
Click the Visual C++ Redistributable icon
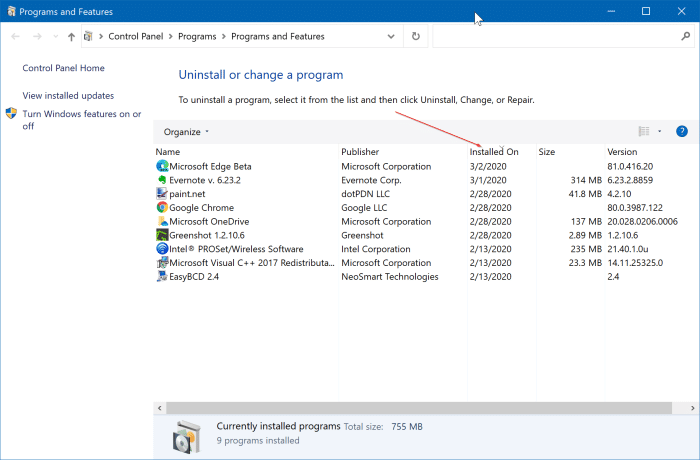[162, 263]
